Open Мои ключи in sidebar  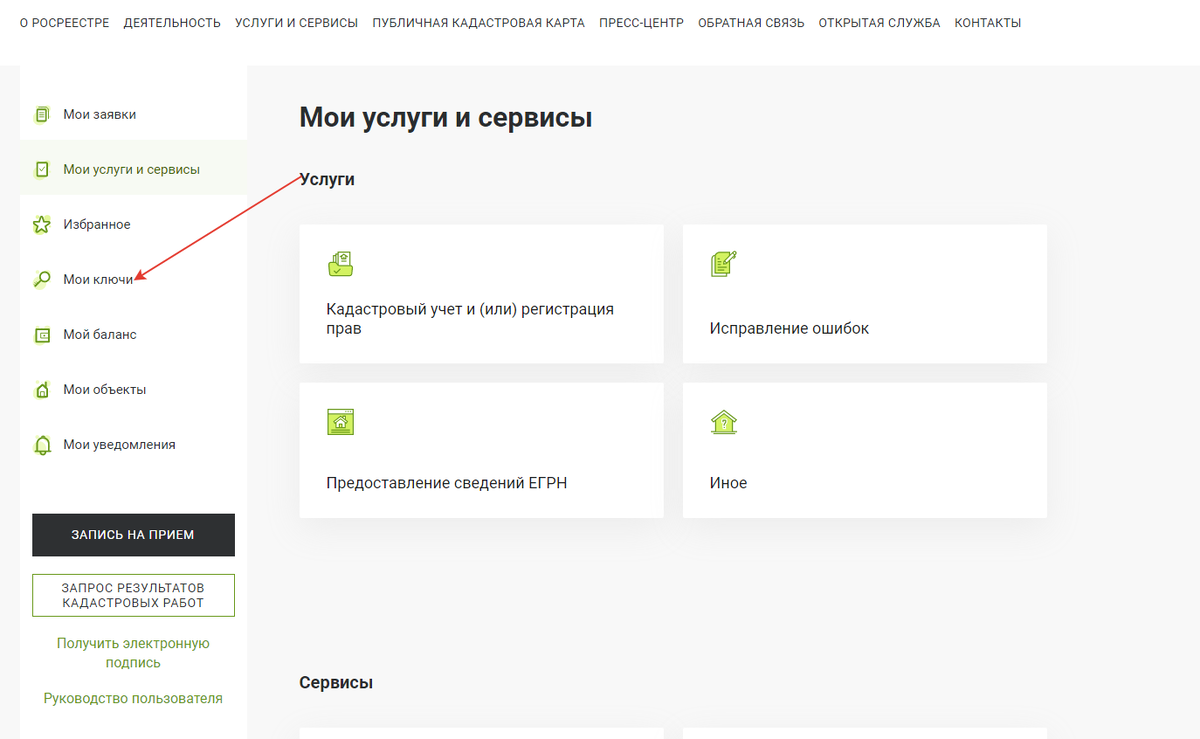[98, 280]
